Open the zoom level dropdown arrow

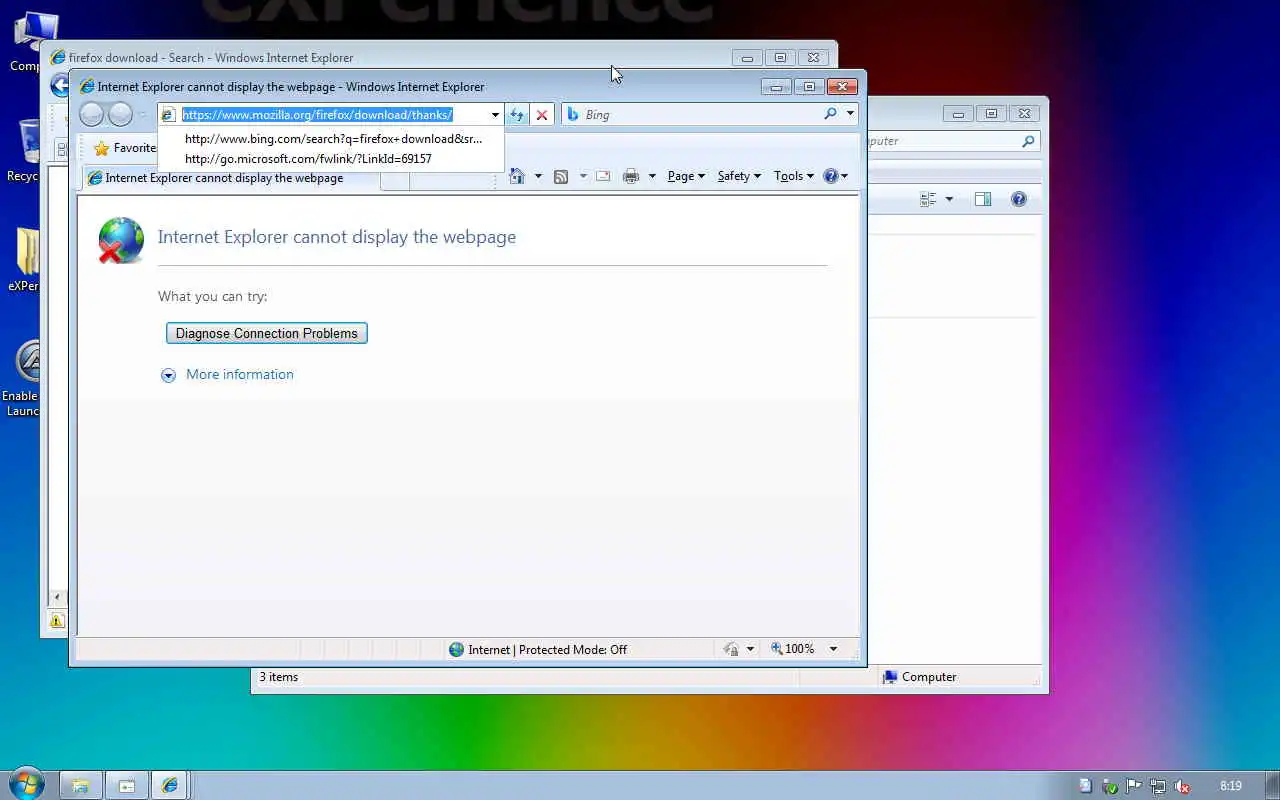click(833, 649)
